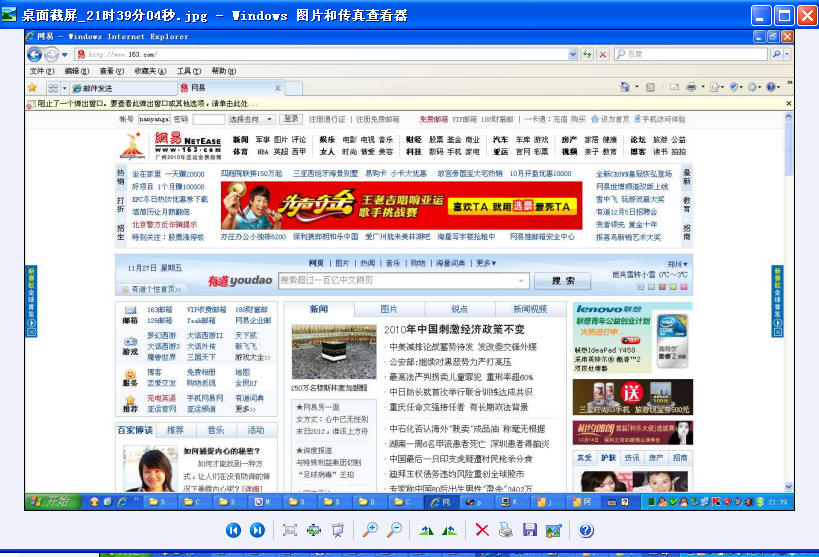Screen dimensions: 819x557
Task: Open the IE 帮助 menu
Action: [224, 71]
